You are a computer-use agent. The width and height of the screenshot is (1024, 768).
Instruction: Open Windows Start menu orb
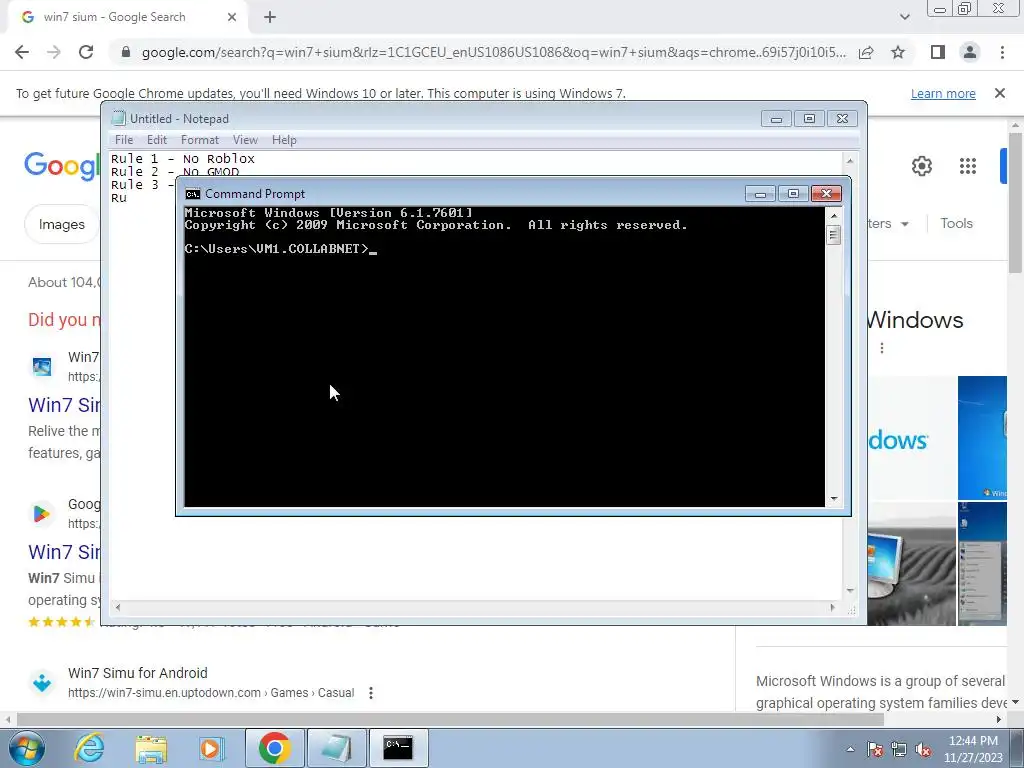click(x=27, y=748)
